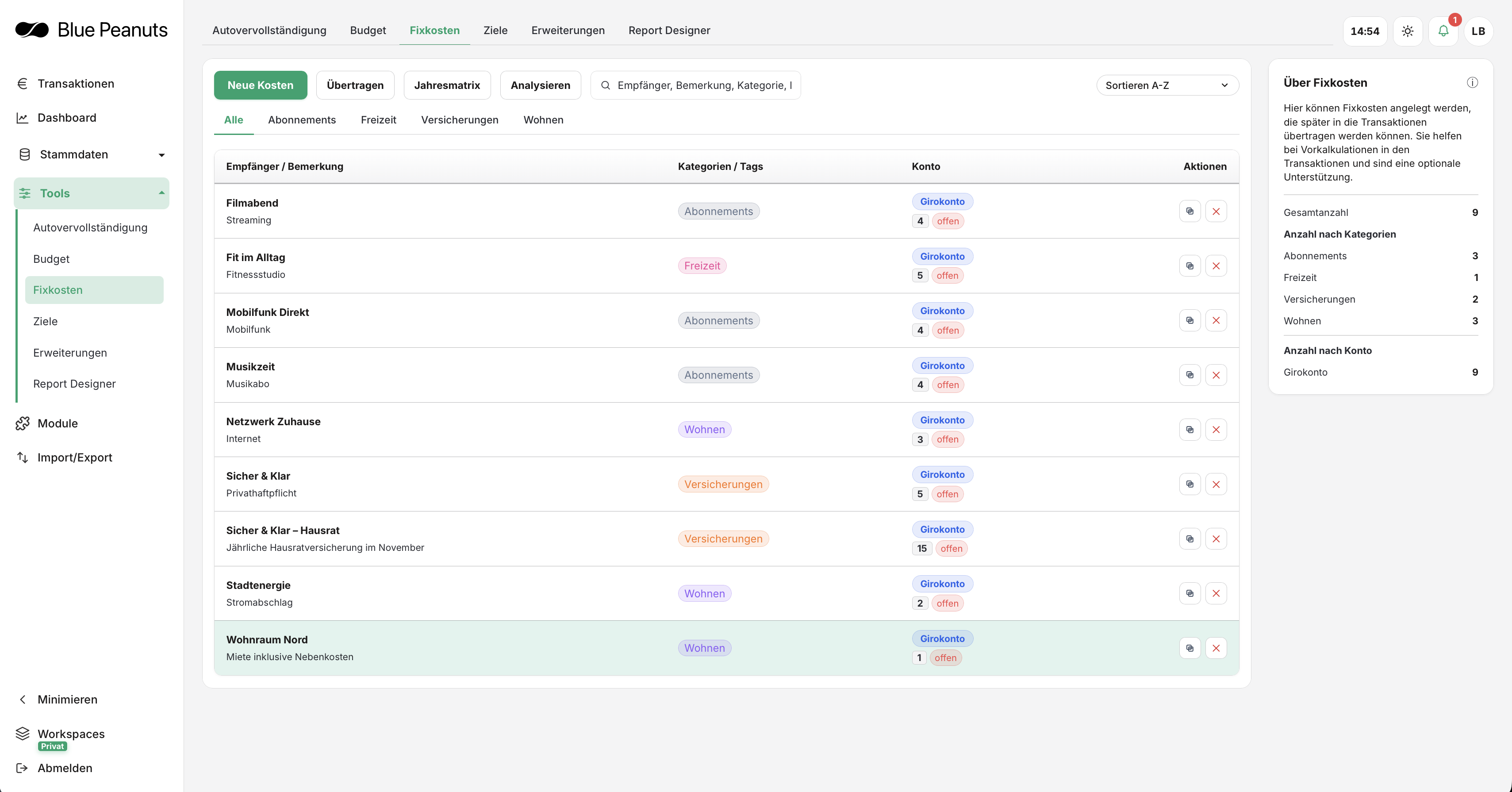The width and height of the screenshot is (1512, 792).
Task: Click the Analysieren button
Action: (x=541, y=86)
